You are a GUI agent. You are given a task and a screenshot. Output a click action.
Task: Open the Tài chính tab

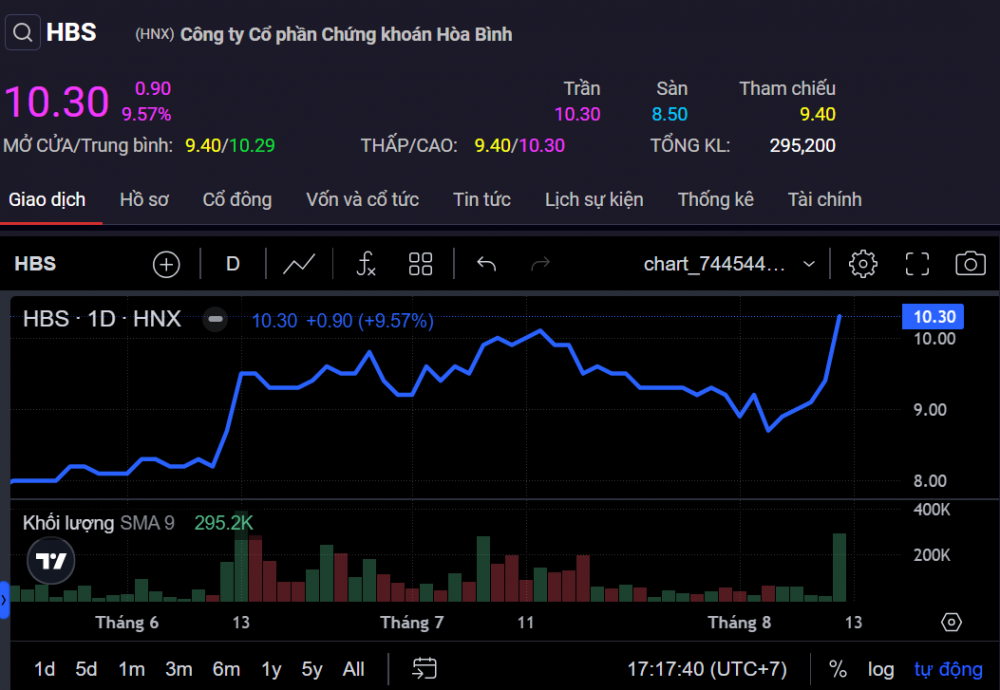click(x=824, y=199)
